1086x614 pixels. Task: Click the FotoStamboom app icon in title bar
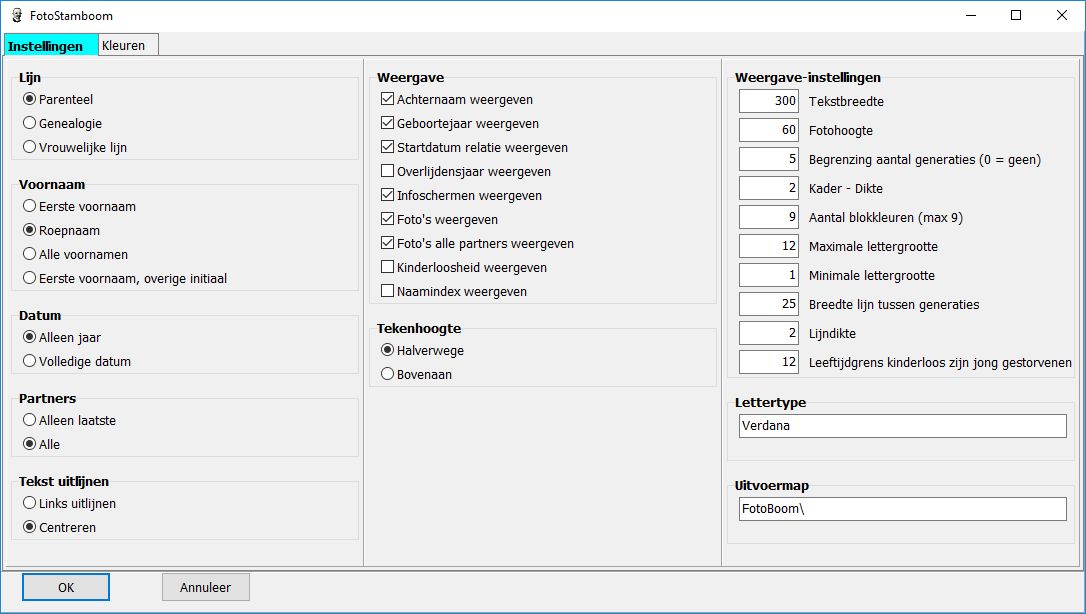tap(16, 16)
